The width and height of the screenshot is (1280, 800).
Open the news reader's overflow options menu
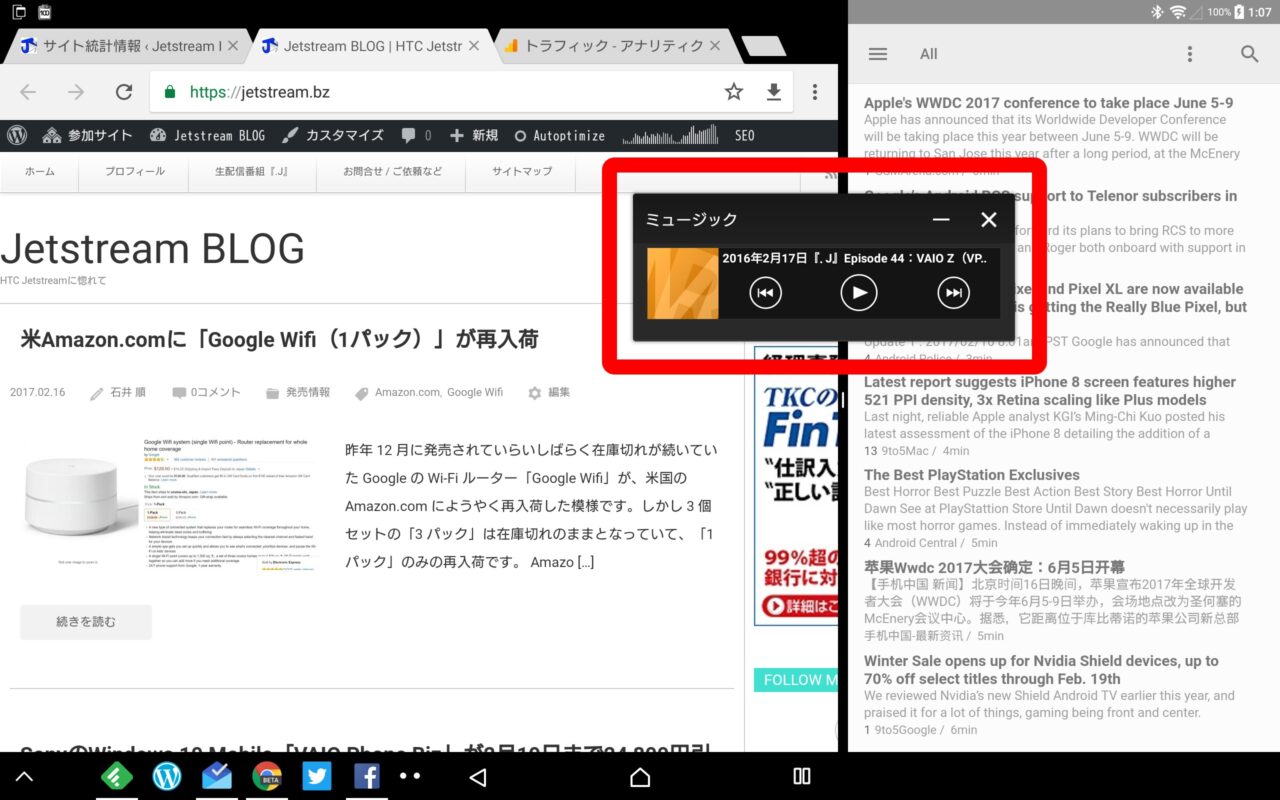click(1189, 54)
